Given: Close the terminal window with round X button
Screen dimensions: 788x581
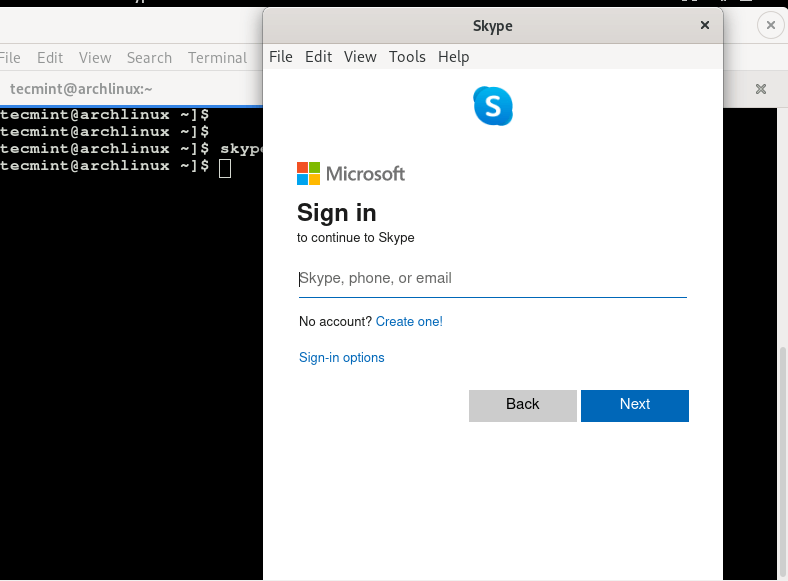Looking at the screenshot, I should [770, 25].
